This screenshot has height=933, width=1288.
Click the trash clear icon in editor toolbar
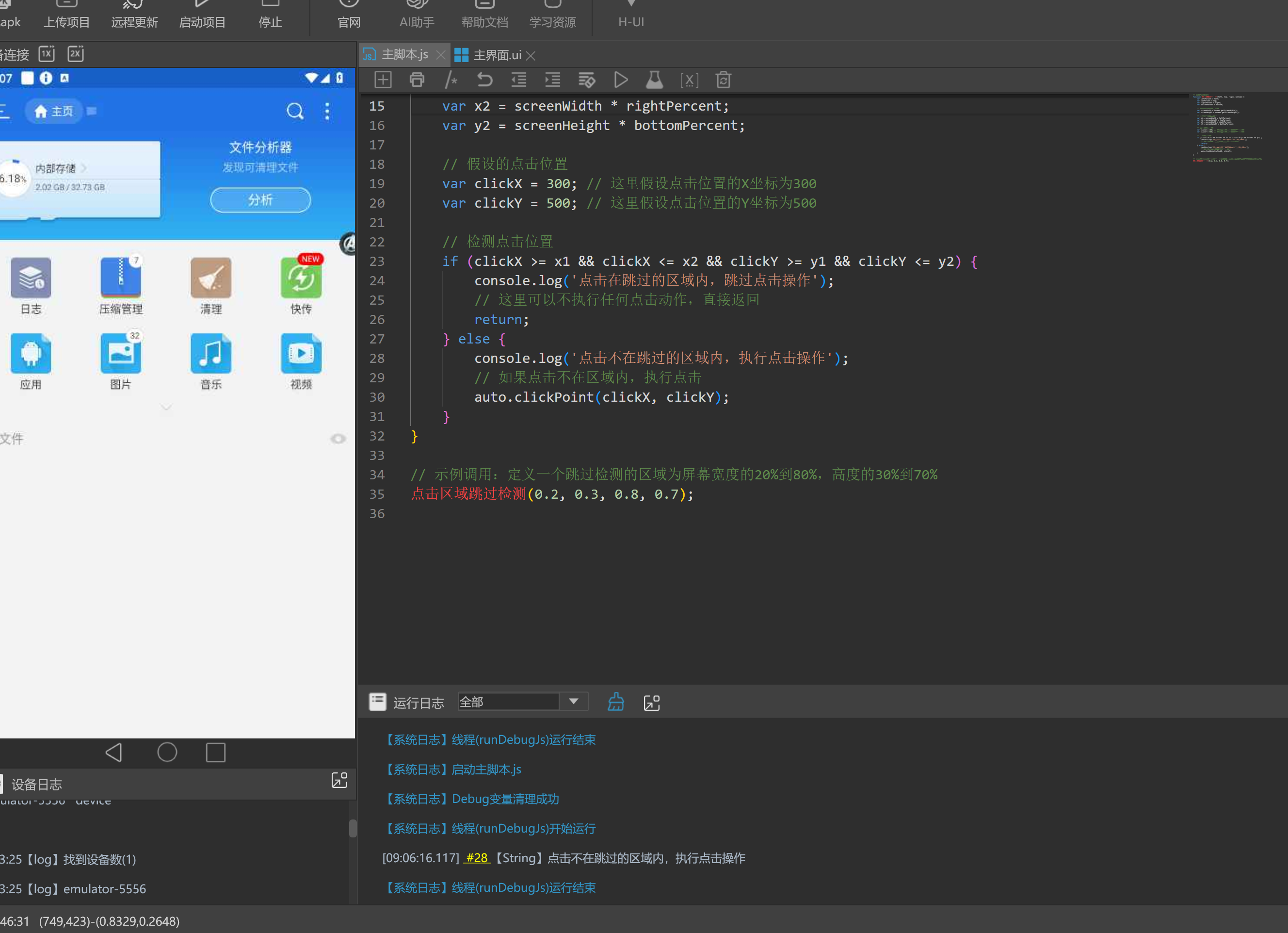723,80
